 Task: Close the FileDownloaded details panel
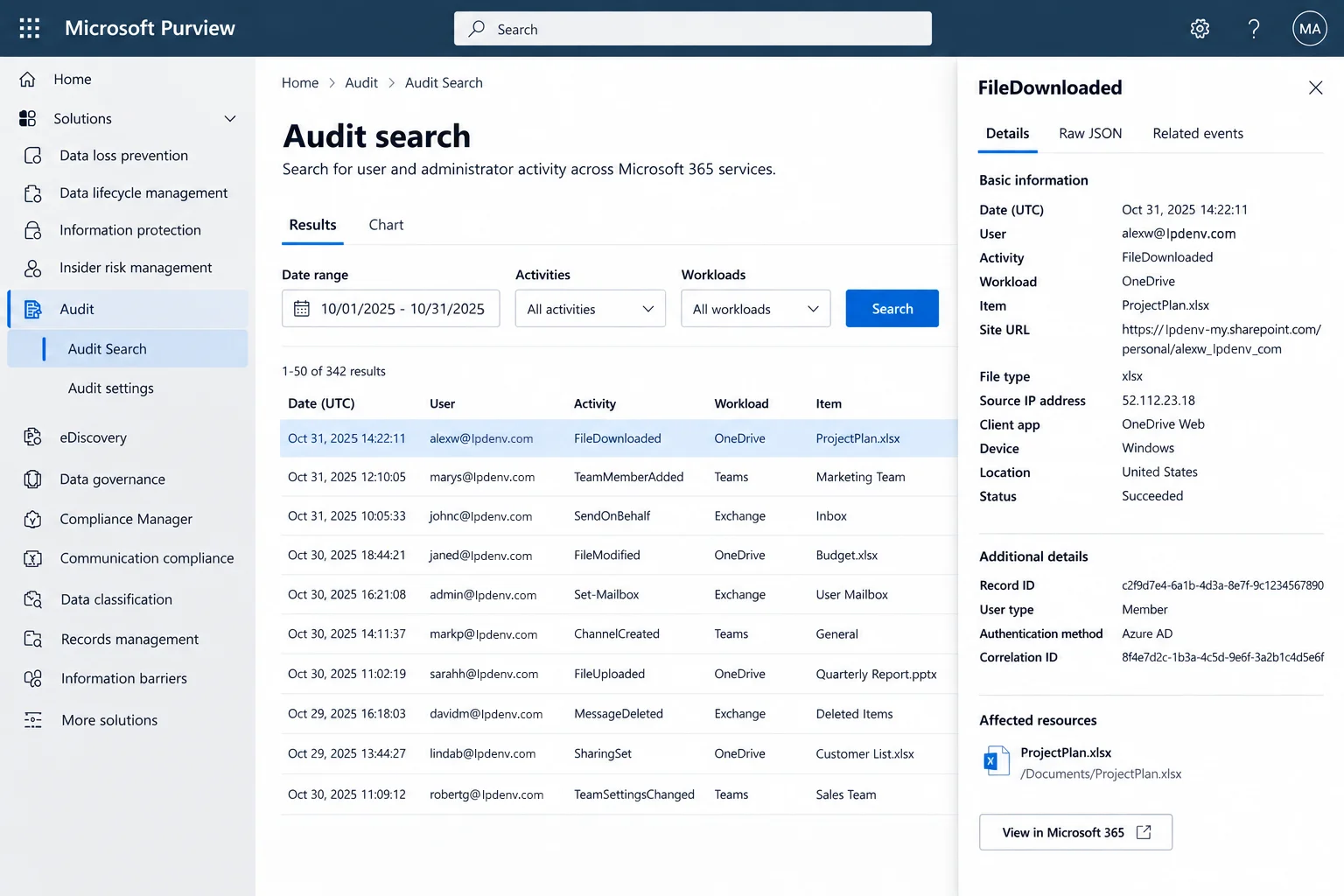pyautogui.click(x=1315, y=87)
